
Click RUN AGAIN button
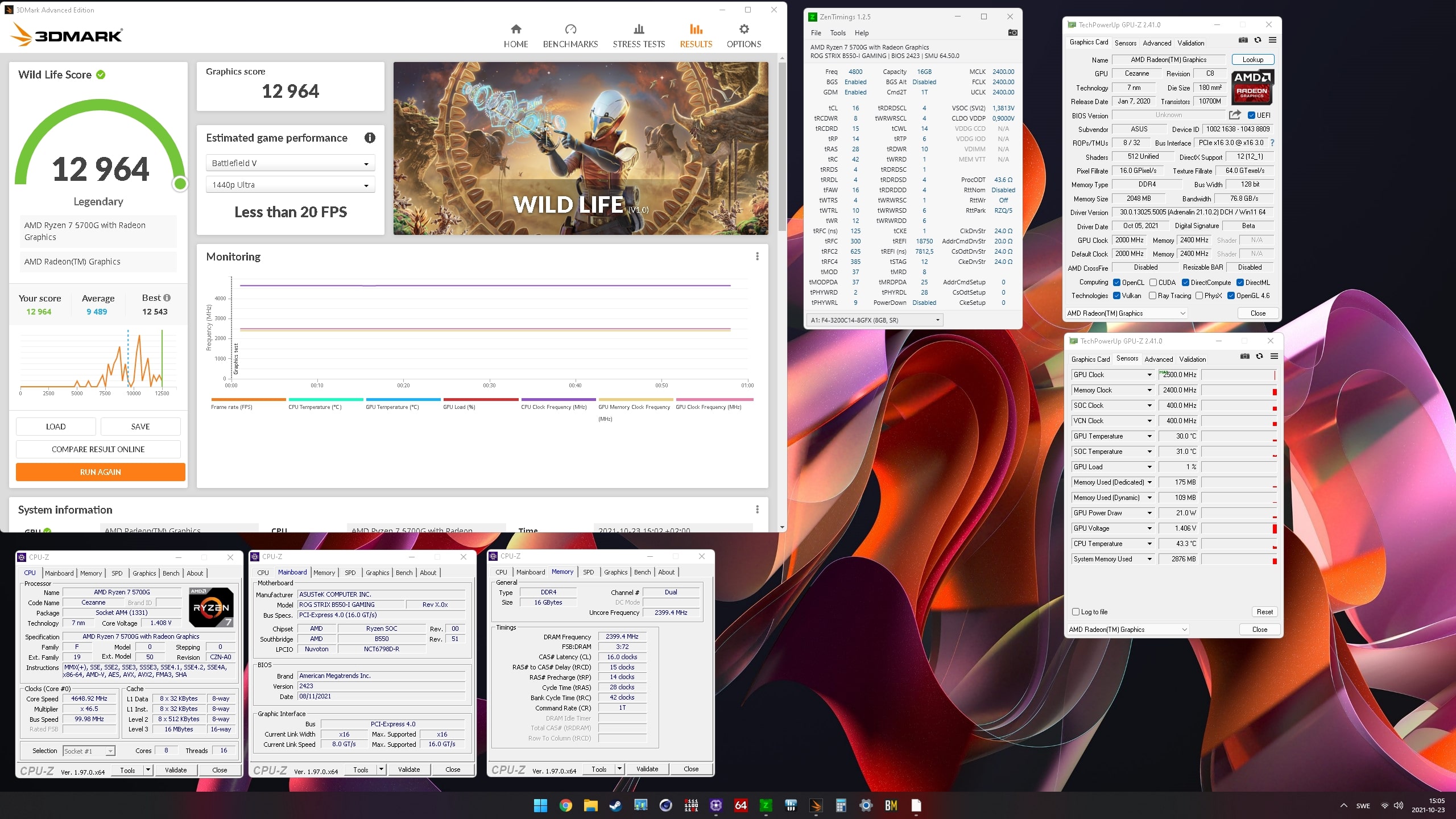[x=100, y=472]
